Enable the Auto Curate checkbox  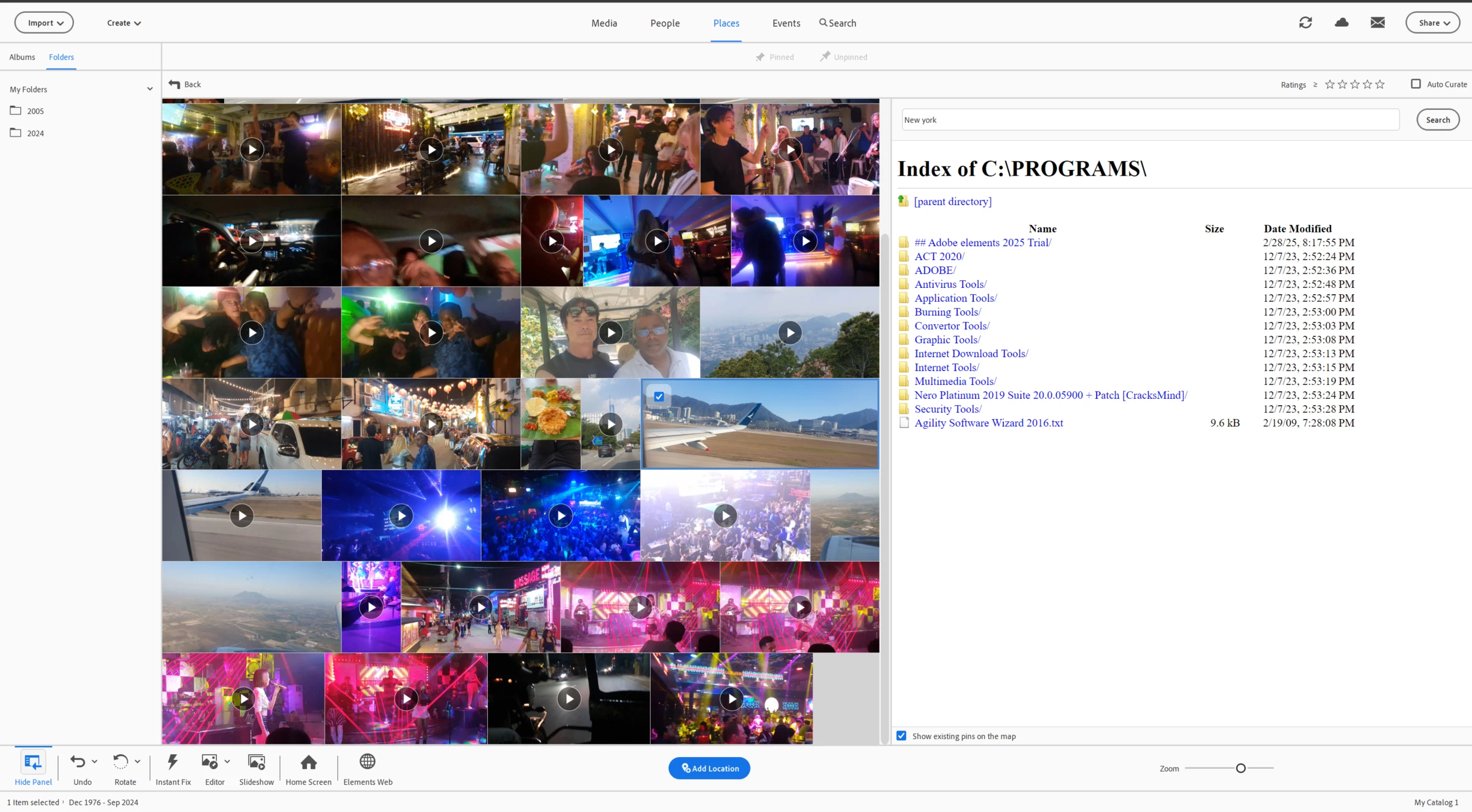tap(1415, 84)
